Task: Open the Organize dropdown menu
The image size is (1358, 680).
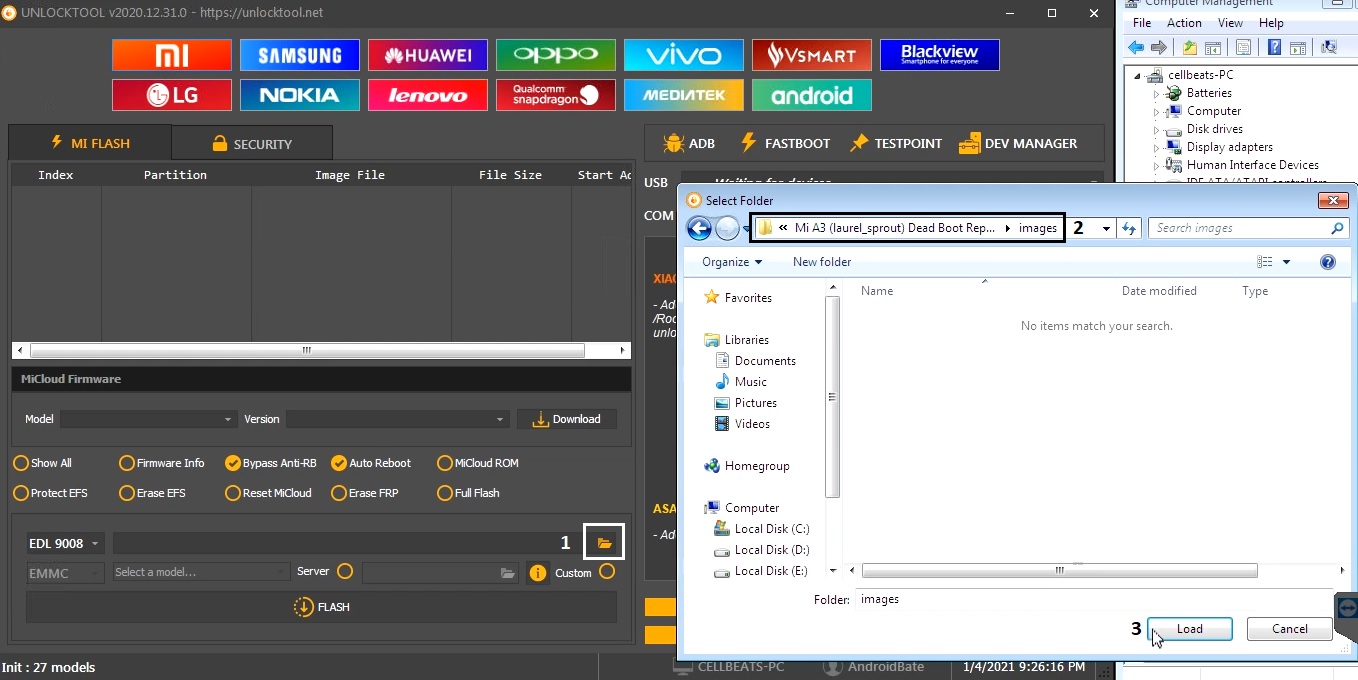Action: point(732,262)
